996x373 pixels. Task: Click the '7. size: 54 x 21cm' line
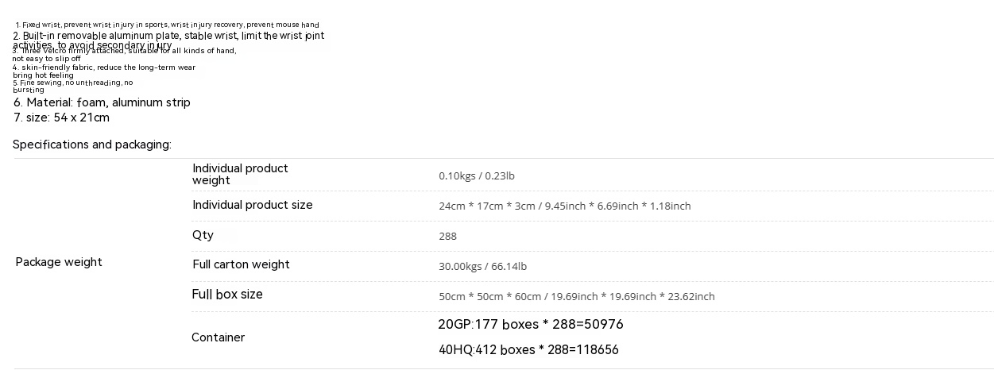[x=61, y=118]
